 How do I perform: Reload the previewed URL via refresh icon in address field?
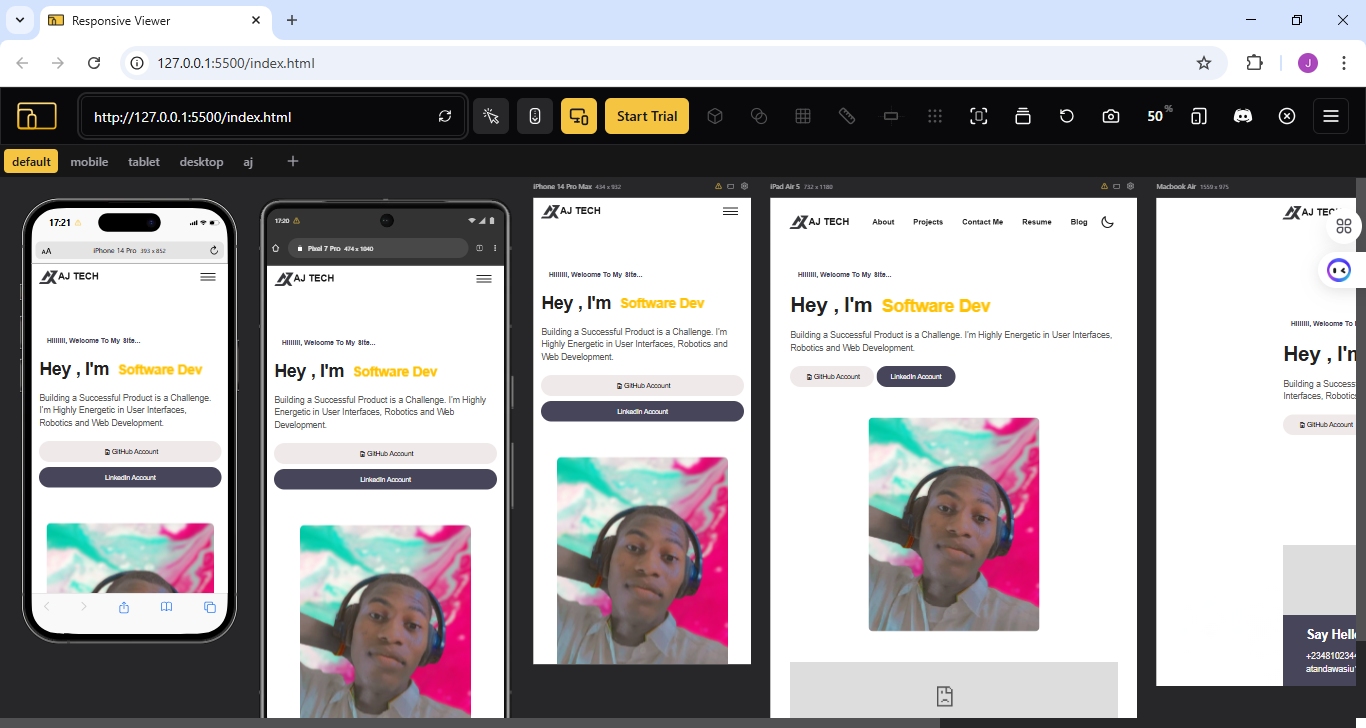coord(445,117)
